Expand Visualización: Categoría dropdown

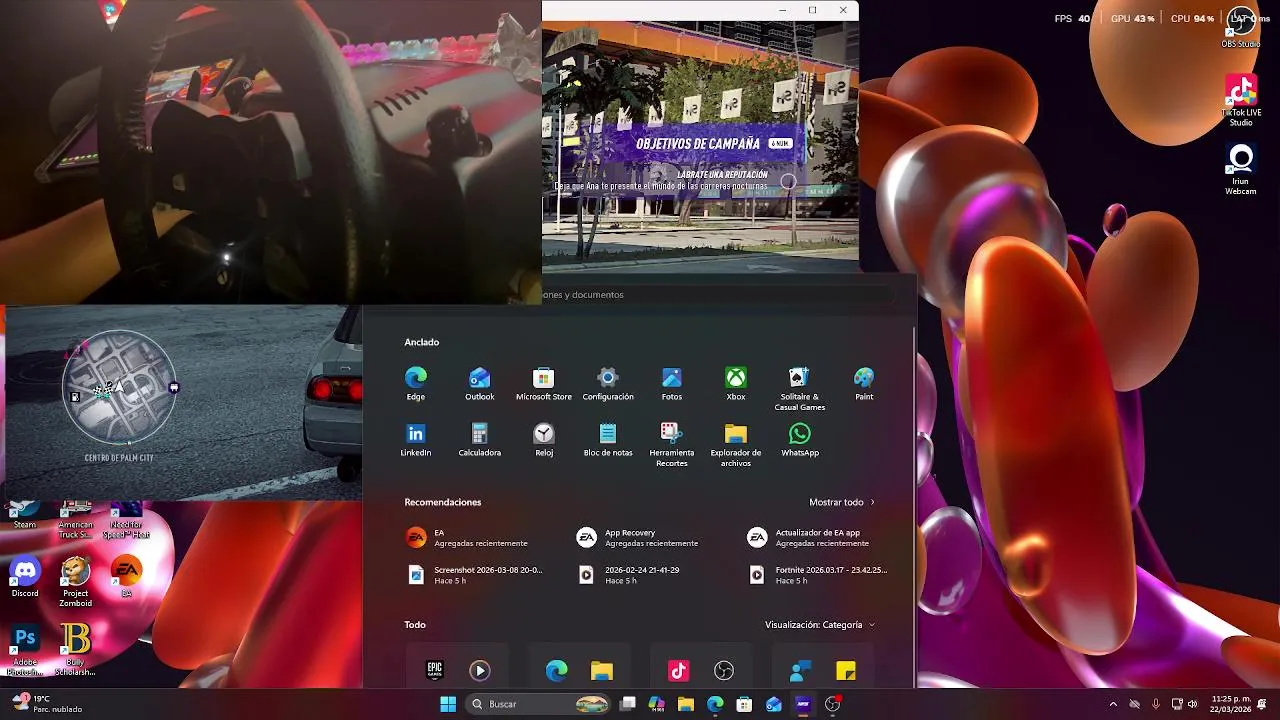click(x=820, y=625)
